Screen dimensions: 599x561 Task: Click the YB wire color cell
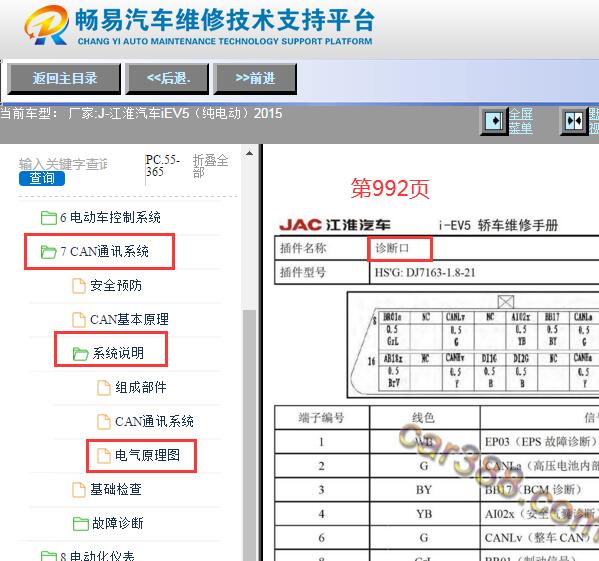424,514
